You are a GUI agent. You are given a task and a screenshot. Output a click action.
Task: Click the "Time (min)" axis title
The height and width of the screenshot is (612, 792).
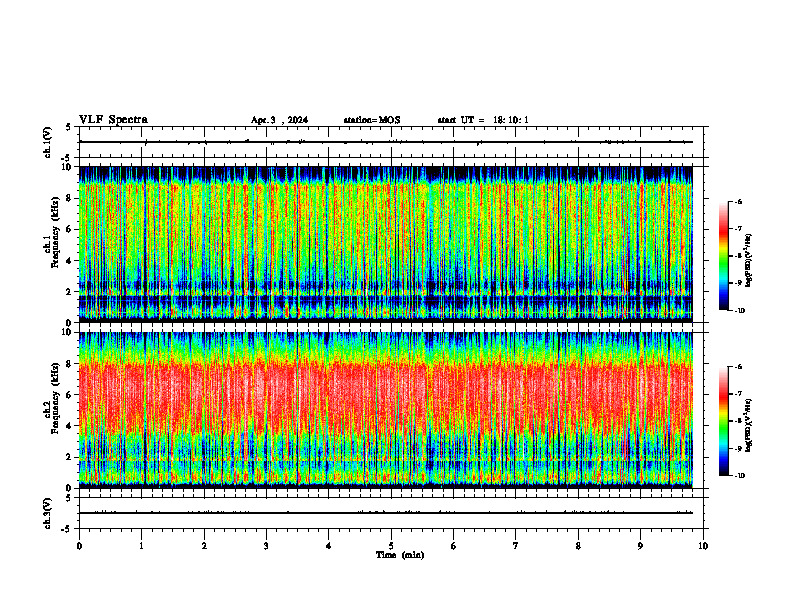(400, 555)
